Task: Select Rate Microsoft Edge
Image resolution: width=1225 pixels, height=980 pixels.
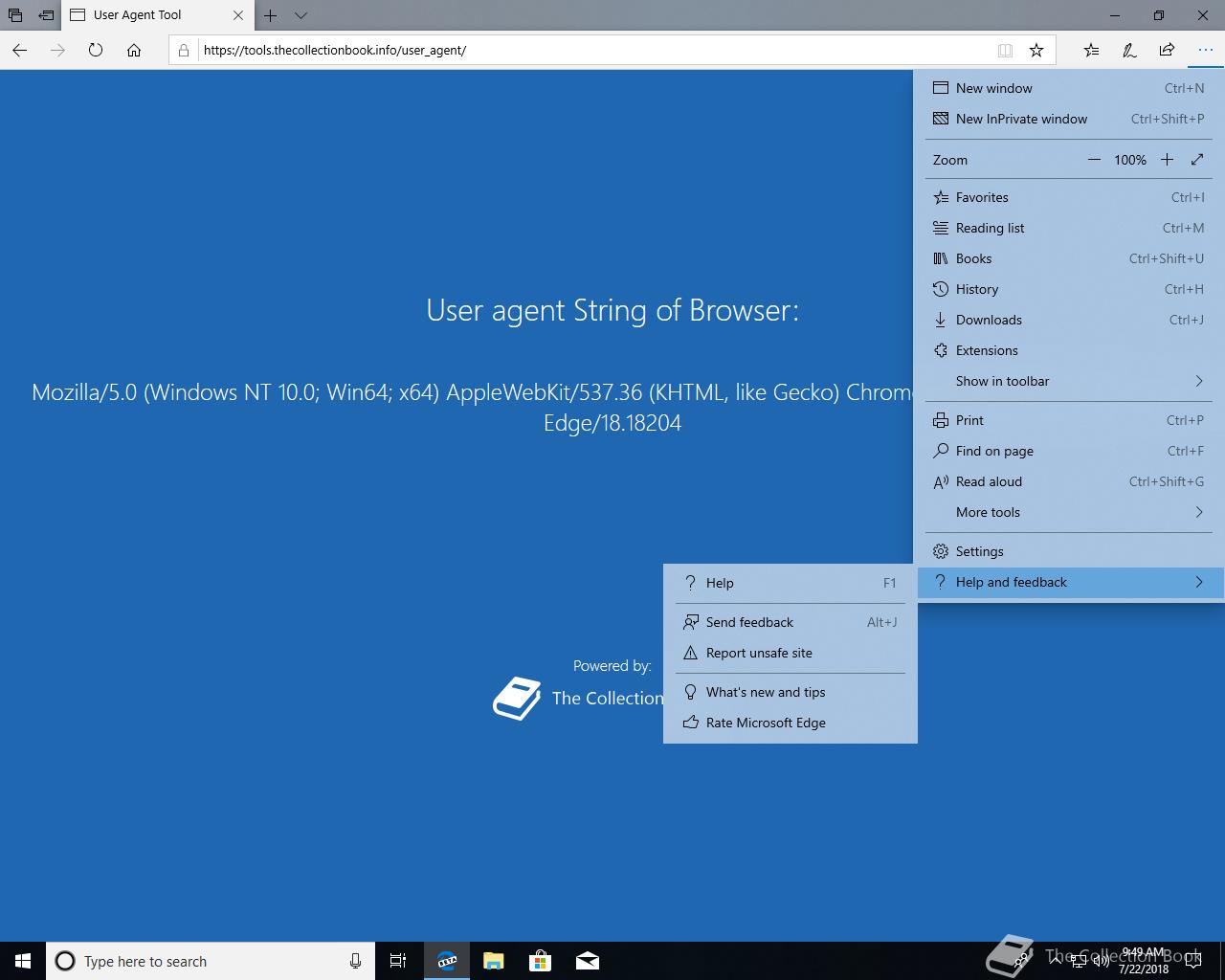Action: pos(791,723)
